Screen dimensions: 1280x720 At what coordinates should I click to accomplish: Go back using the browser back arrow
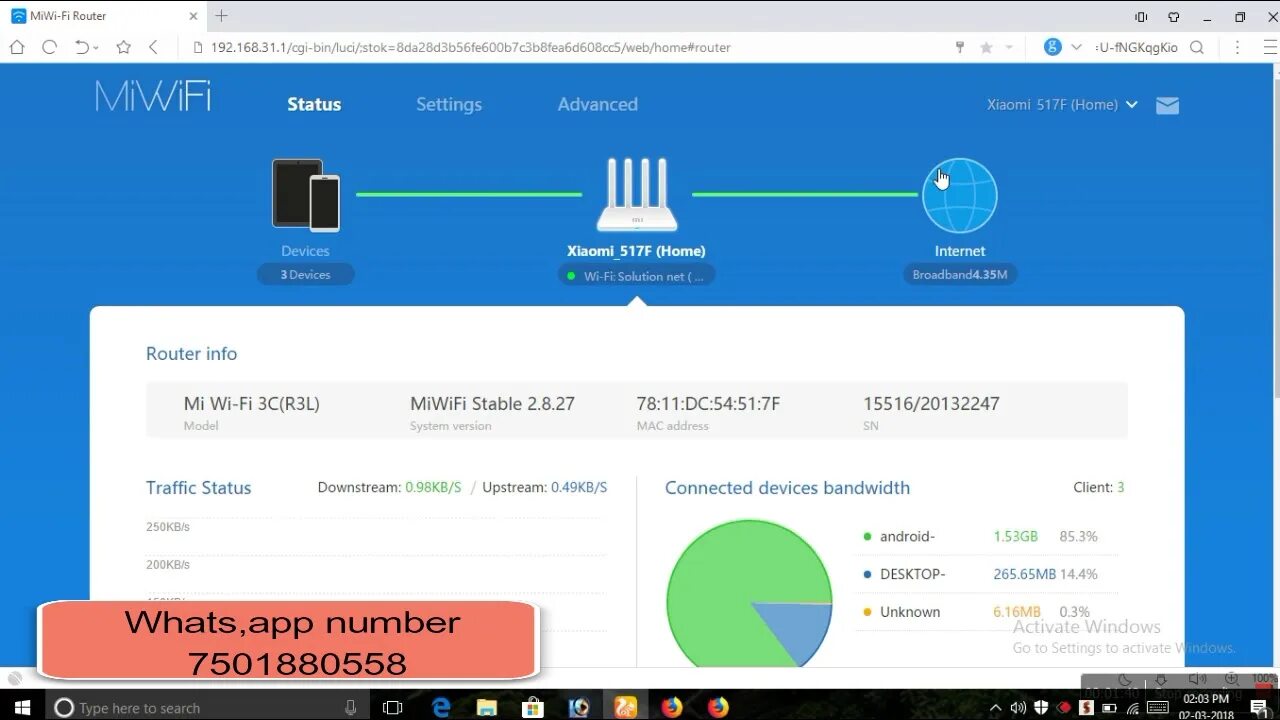pos(153,47)
